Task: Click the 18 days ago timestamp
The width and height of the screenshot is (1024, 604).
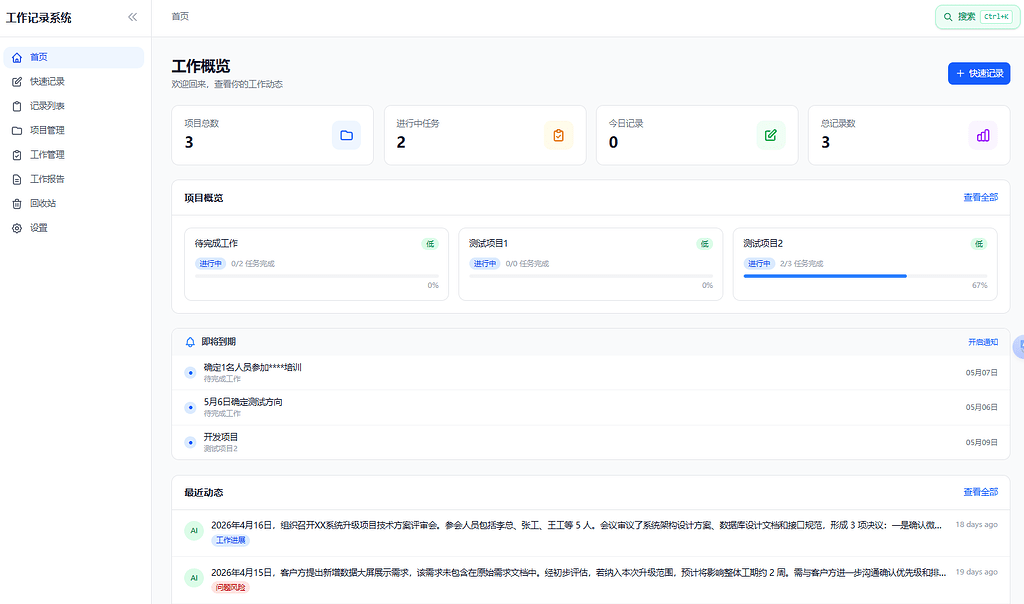Action: [x=976, y=524]
